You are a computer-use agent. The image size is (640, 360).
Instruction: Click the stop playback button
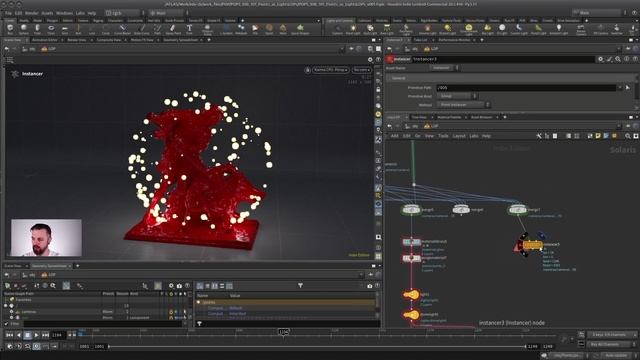[28, 335]
